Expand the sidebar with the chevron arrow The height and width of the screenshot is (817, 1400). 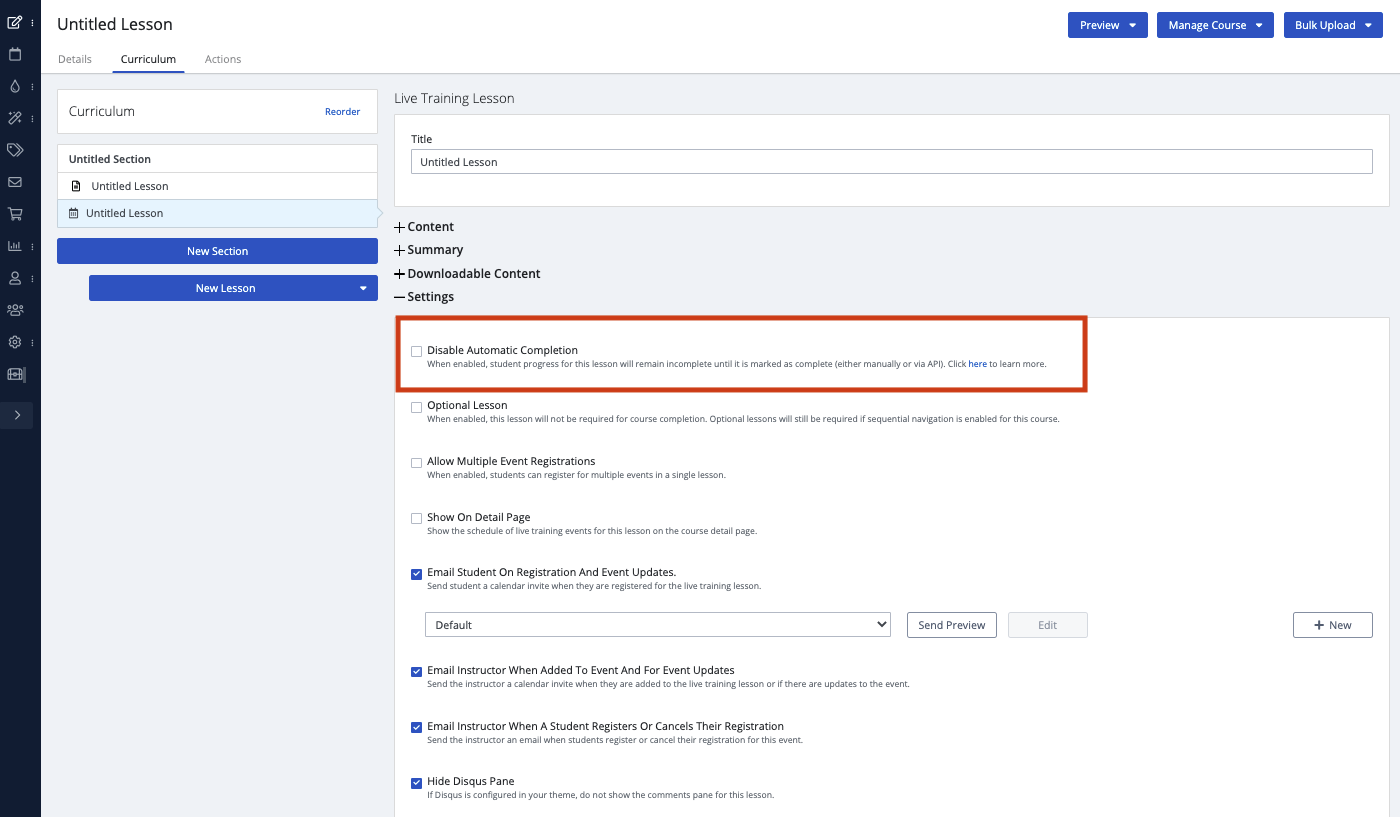click(17, 415)
